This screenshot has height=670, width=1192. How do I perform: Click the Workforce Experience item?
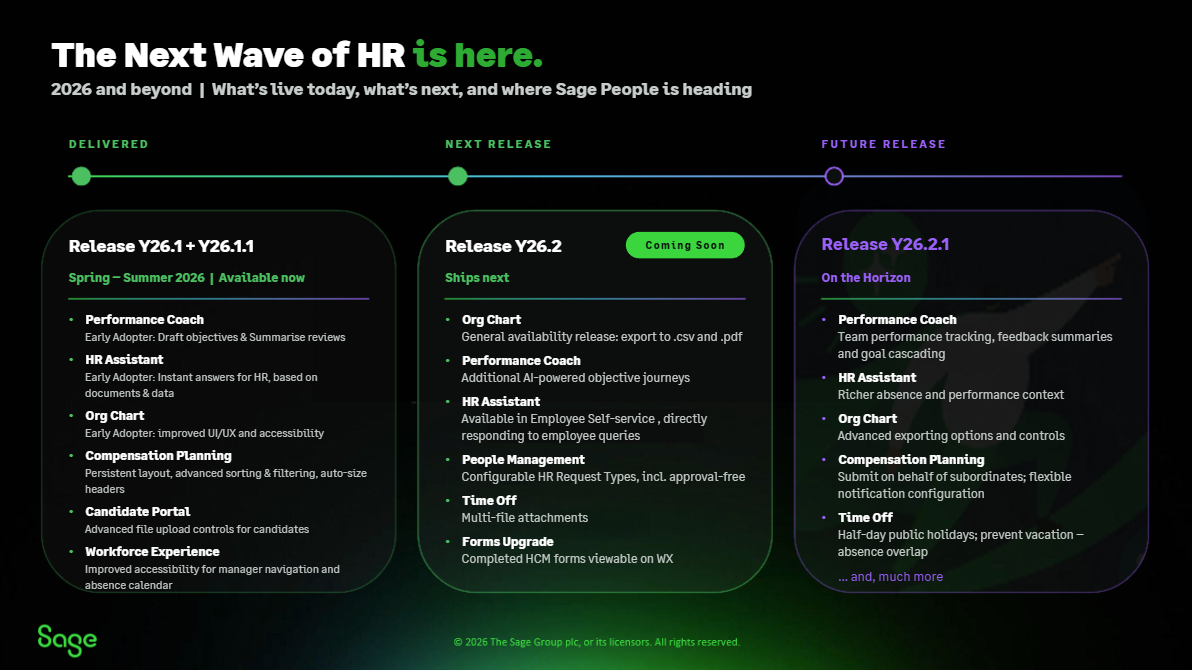coord(152,551)
